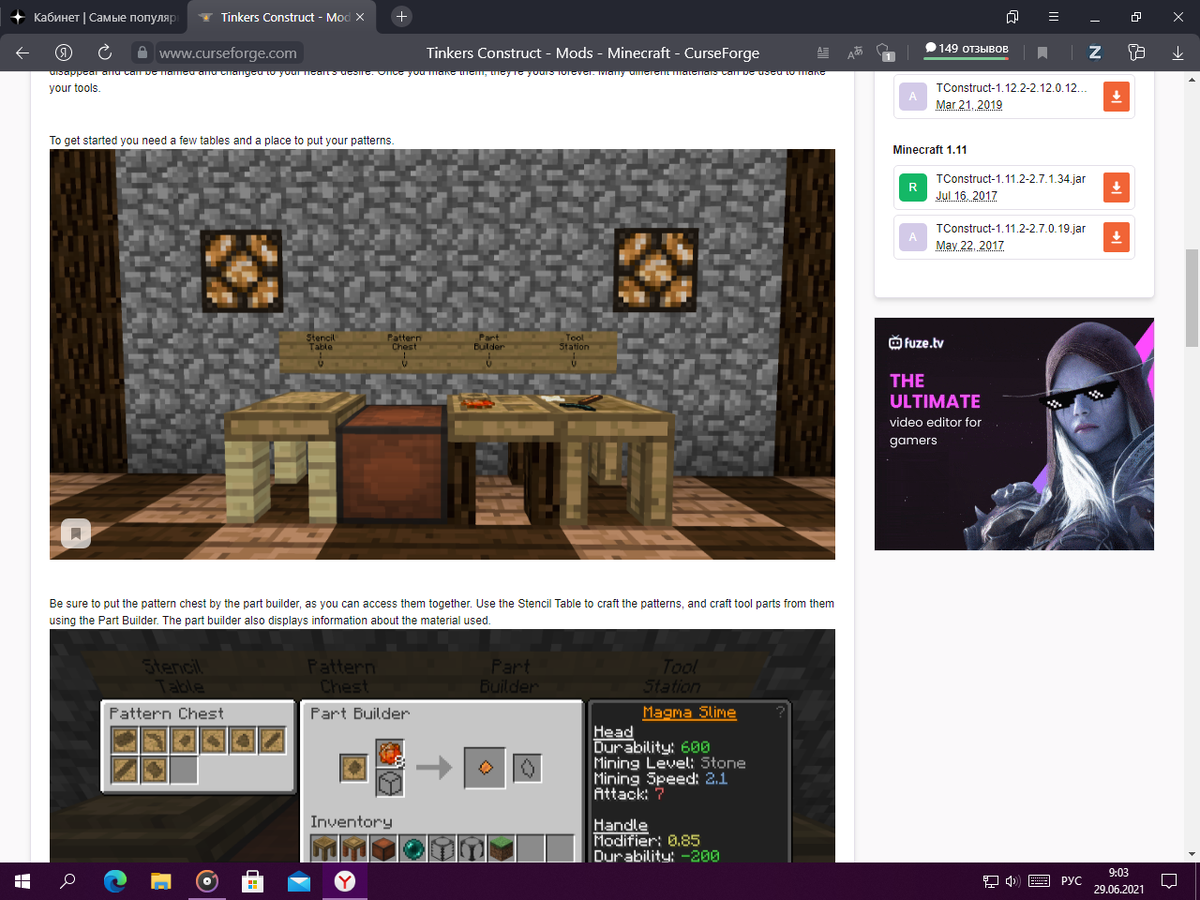
Task: Open the 149 отзывов reviews button
Action: pyautogui.click(x=966, y=49)
